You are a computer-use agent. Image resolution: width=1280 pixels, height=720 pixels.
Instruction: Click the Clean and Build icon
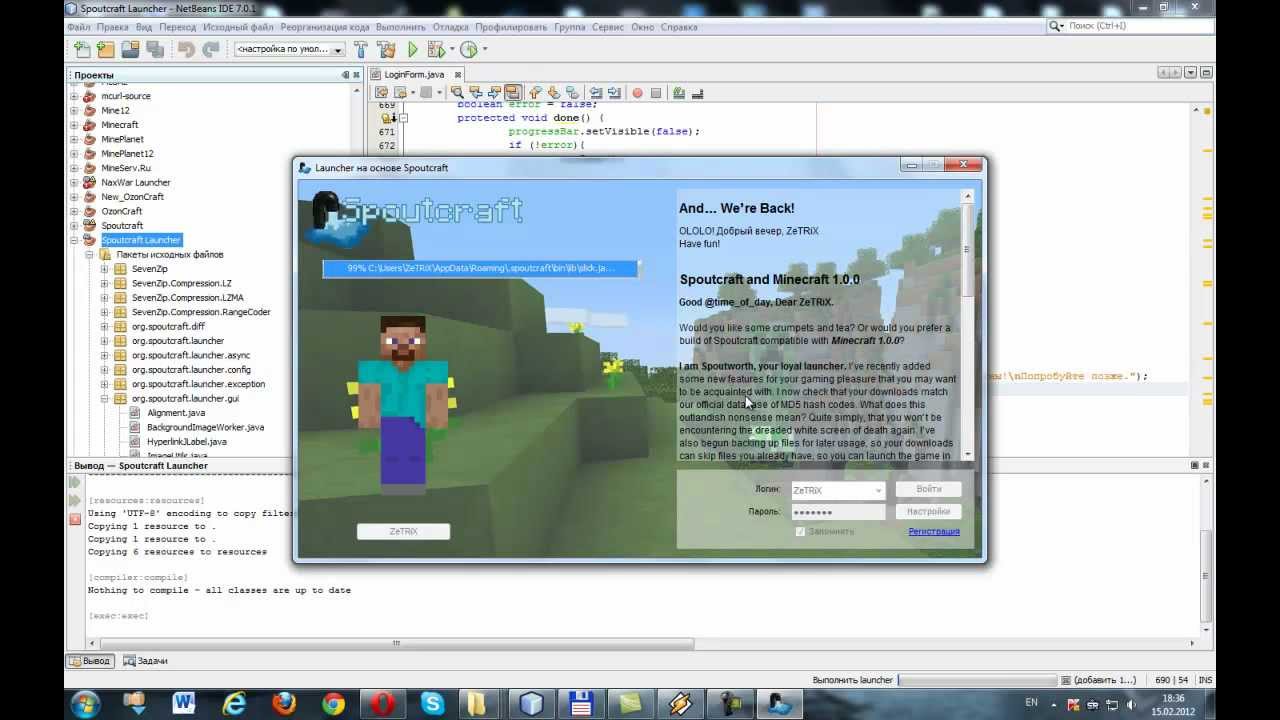point(386,49)
